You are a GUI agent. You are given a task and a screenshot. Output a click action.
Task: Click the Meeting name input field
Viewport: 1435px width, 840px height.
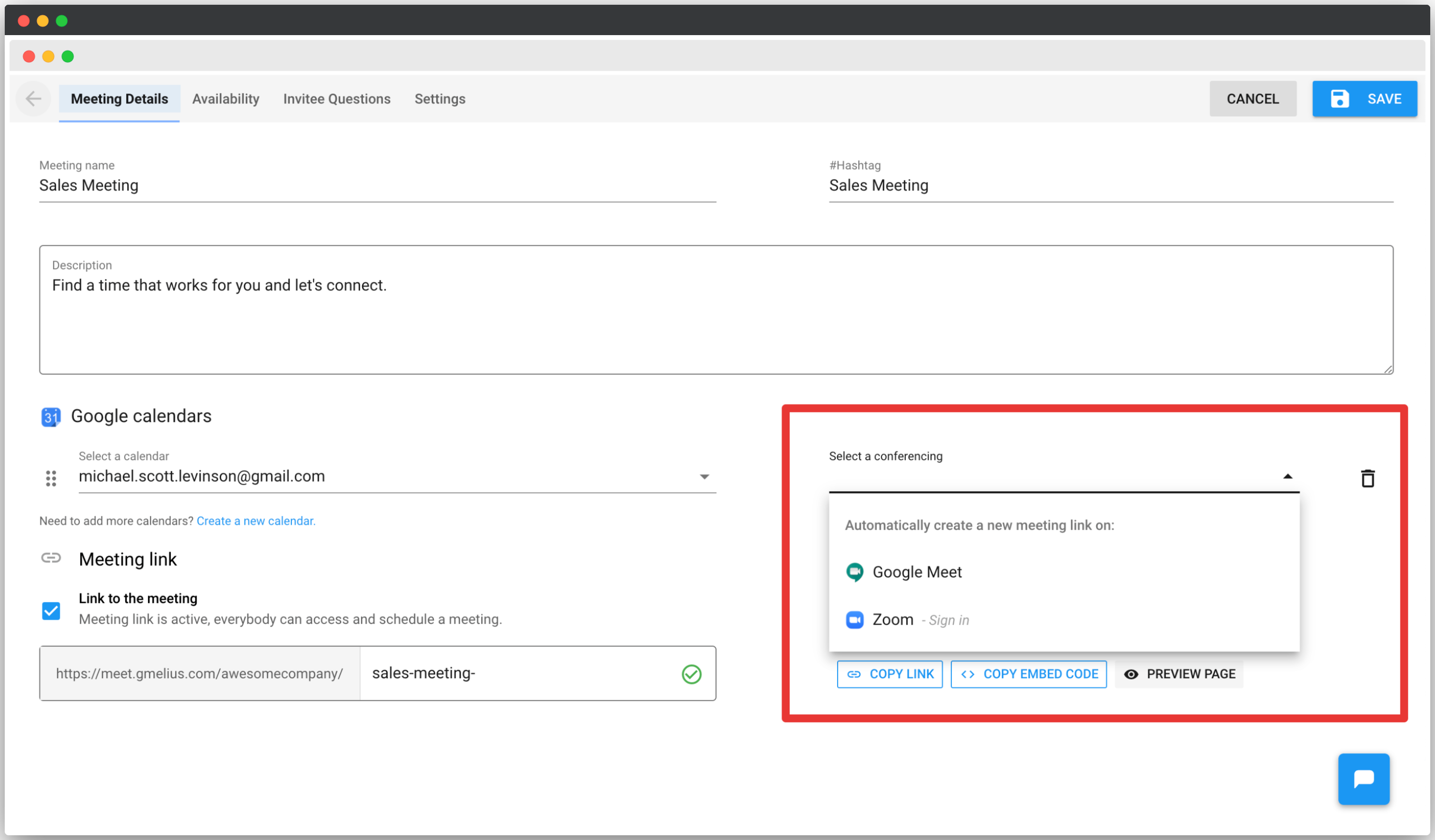click(x=378, y=185)
